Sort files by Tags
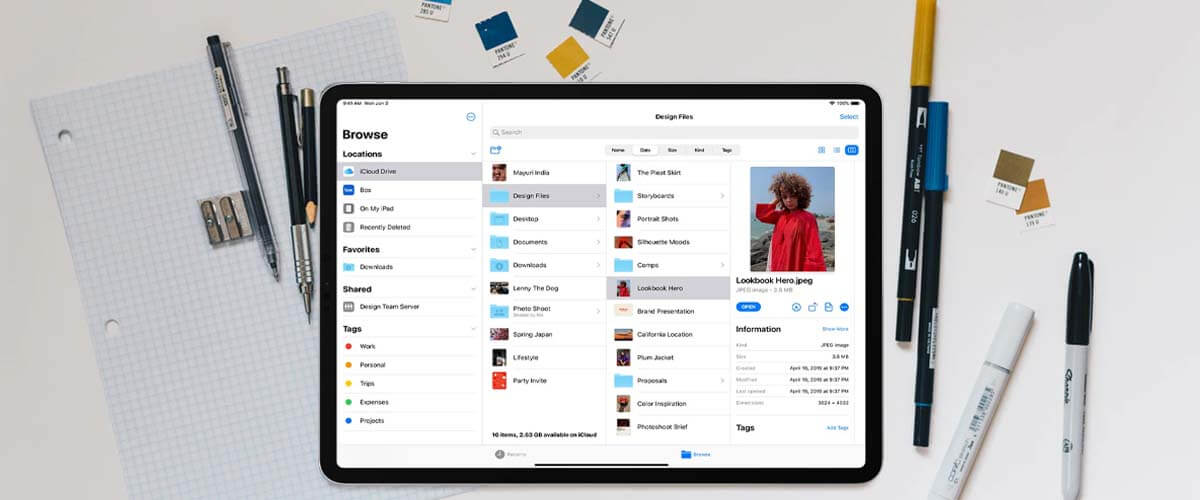 pyautogui.click(x=726, y=150)
